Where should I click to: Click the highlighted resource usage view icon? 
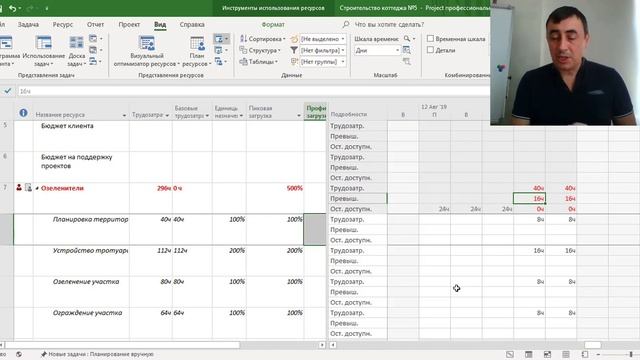[x=222, y=39]
